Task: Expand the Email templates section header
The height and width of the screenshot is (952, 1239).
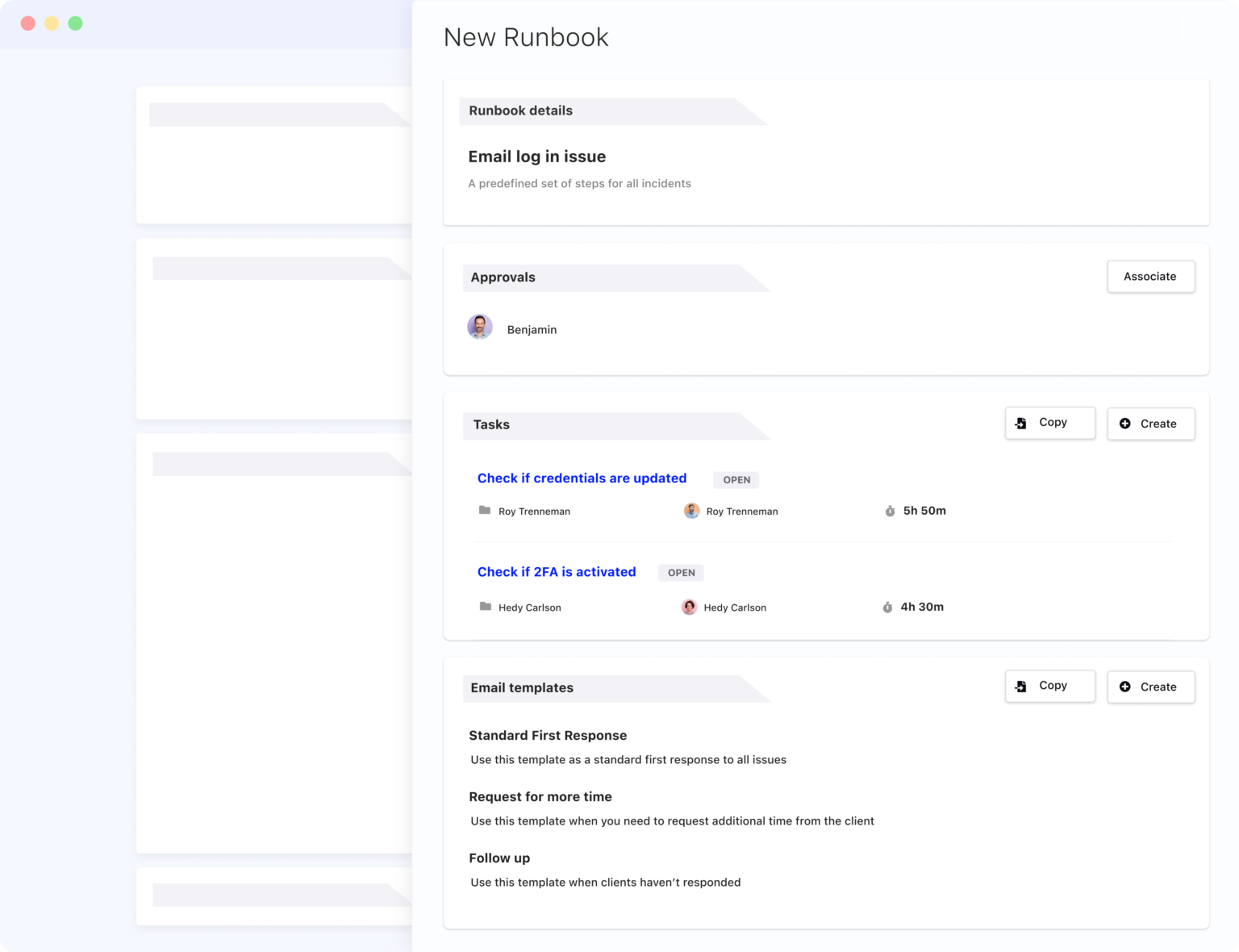Action: (x=521, y=687)
